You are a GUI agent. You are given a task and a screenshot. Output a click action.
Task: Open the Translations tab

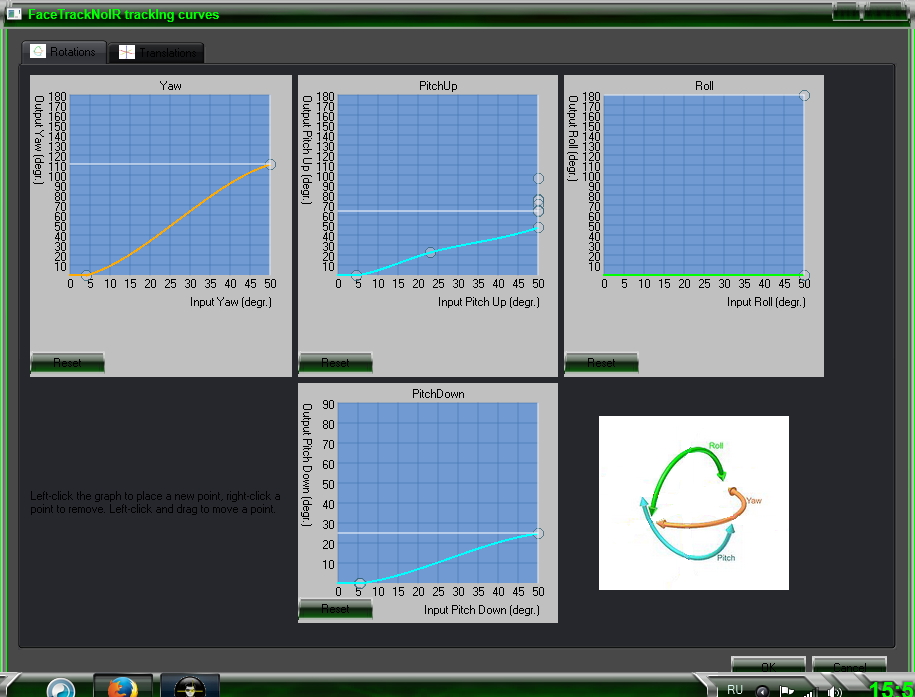coord(156,53)
